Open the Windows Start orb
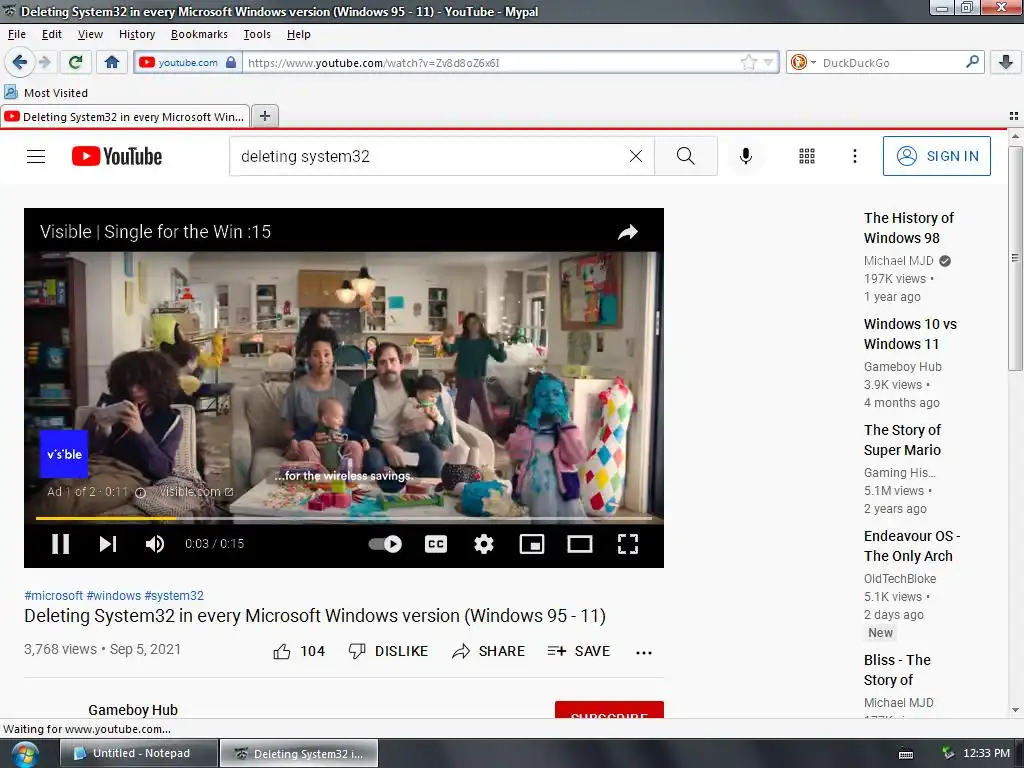The width and height of the screenshot is (1024, 768). (25, 754)
